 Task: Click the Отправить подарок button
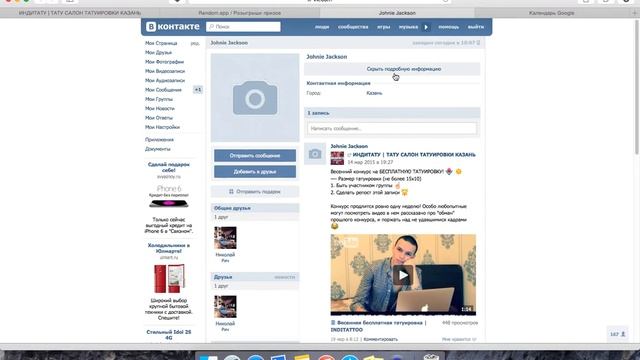click(x=255, y=191)
